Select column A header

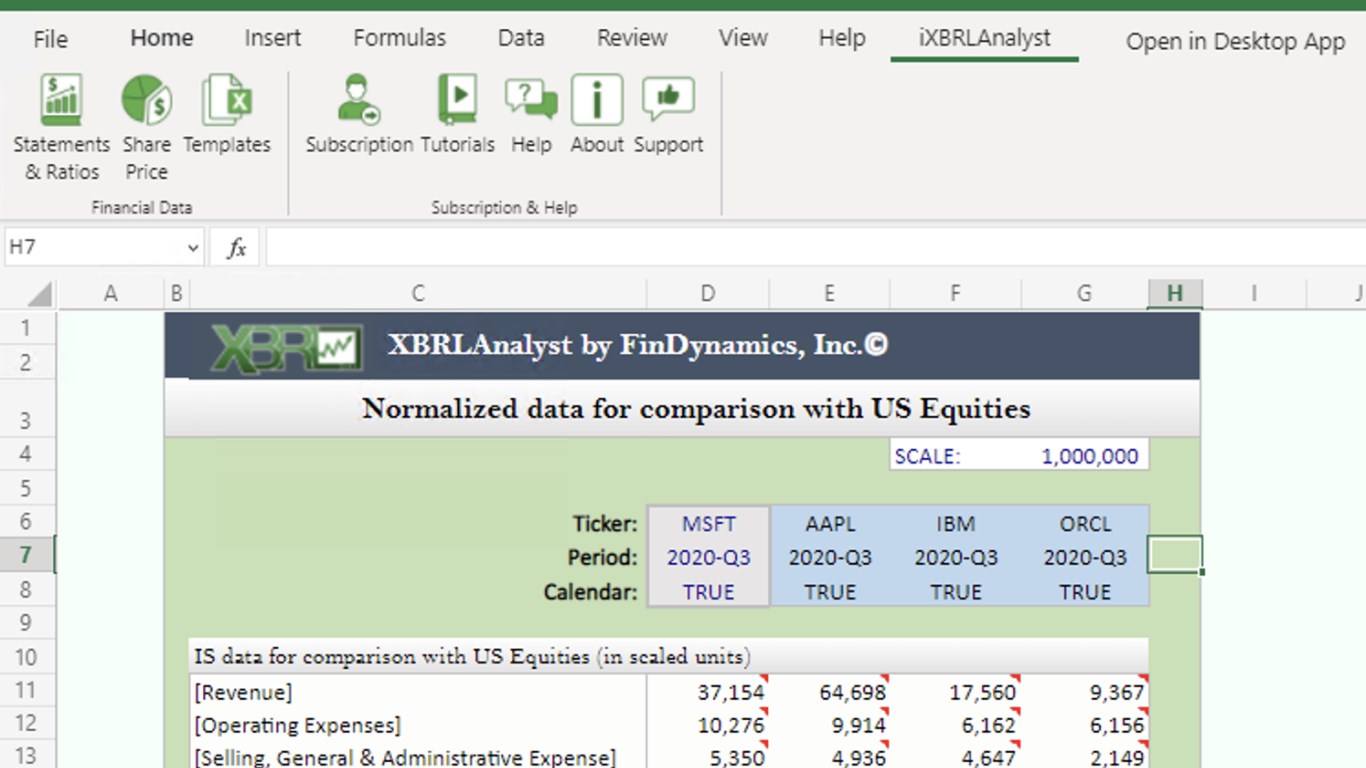pos(110,294)
